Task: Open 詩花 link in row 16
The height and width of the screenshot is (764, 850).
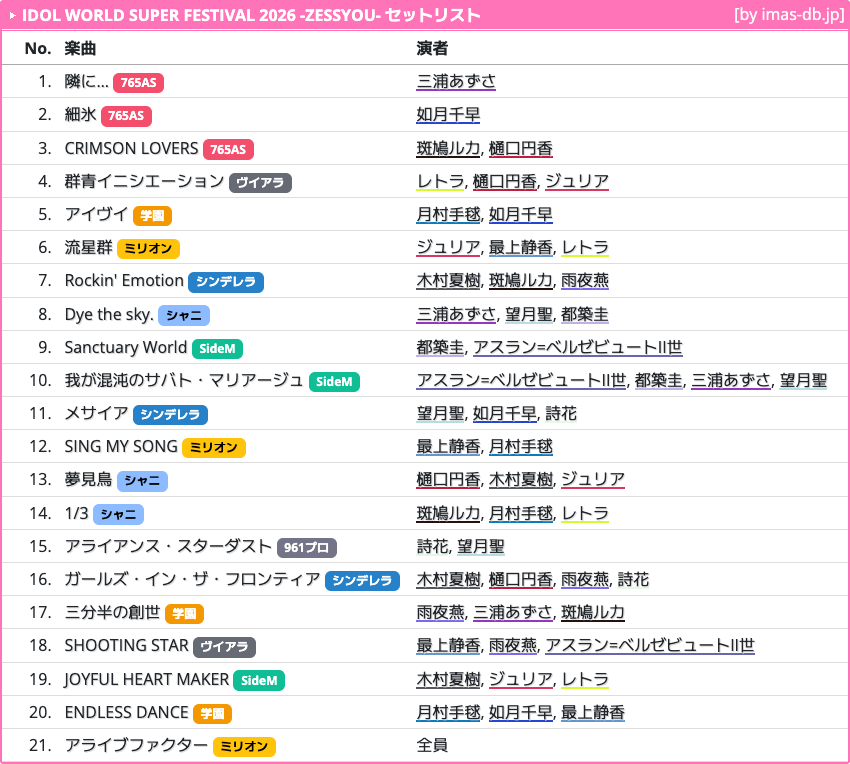Action: [633, 579]
